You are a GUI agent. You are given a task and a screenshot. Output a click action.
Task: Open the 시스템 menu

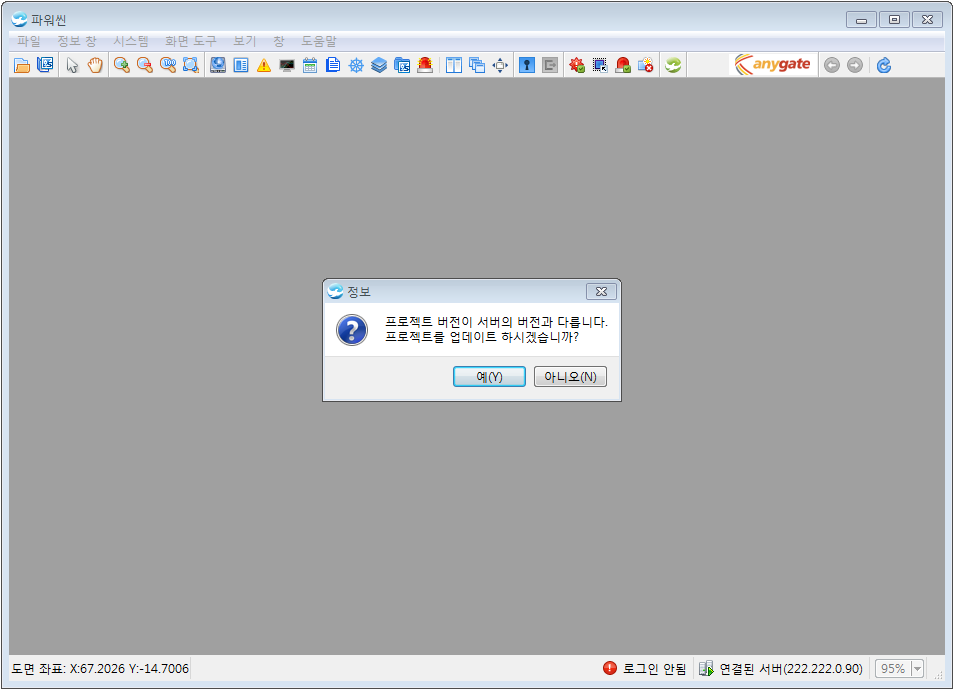tap(131, 41)
